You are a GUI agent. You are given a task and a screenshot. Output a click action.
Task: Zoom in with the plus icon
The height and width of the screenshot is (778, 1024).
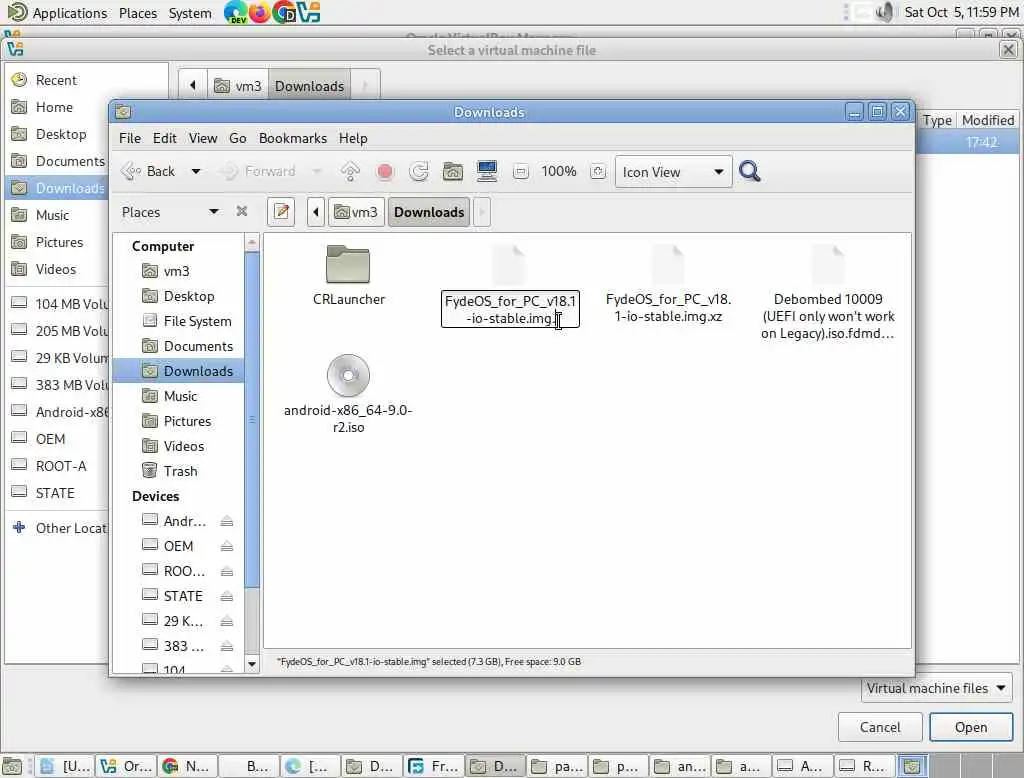pyautogui.click(x=598, y=172)
